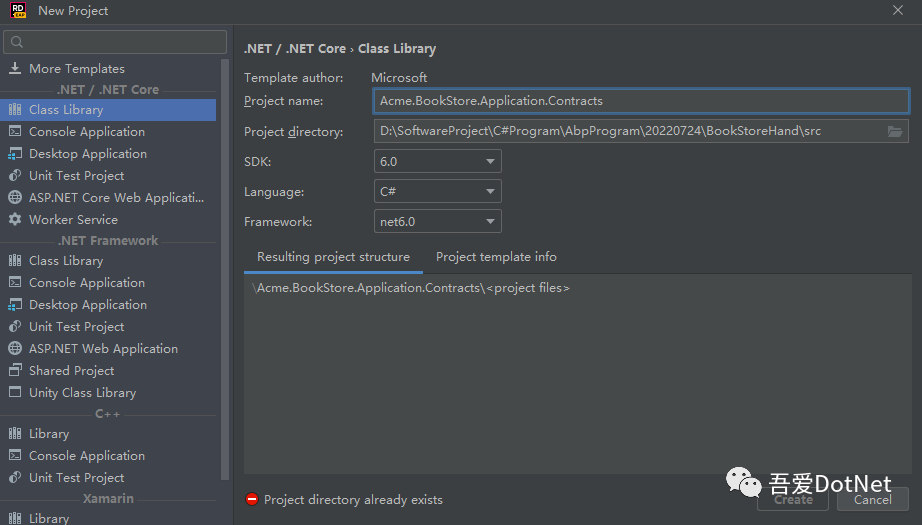Open the Language C# dropdown
The height and width of the screenshot is (525, 922).
click(x=437, y=191)
